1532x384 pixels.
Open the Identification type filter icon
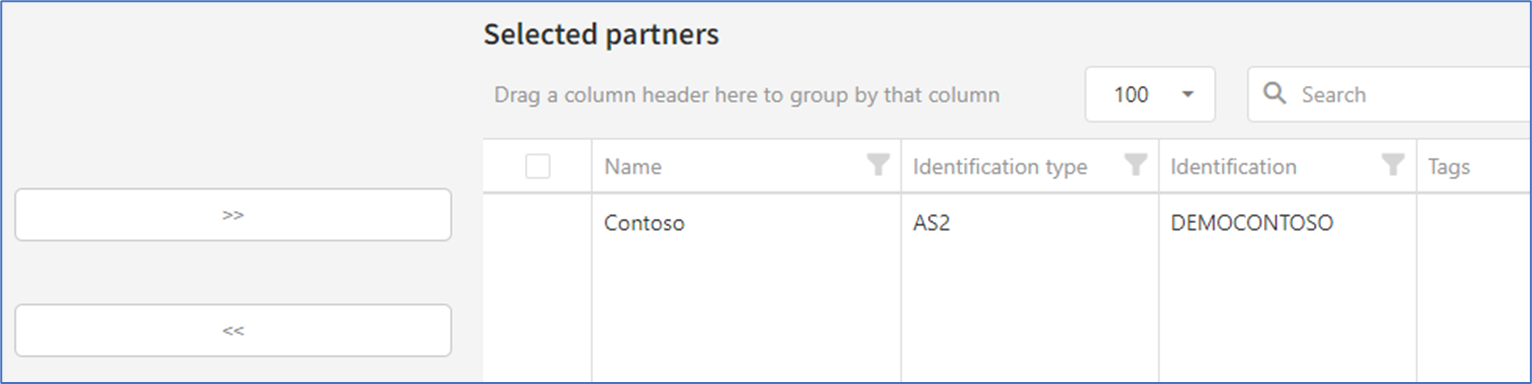point(1136,166)
